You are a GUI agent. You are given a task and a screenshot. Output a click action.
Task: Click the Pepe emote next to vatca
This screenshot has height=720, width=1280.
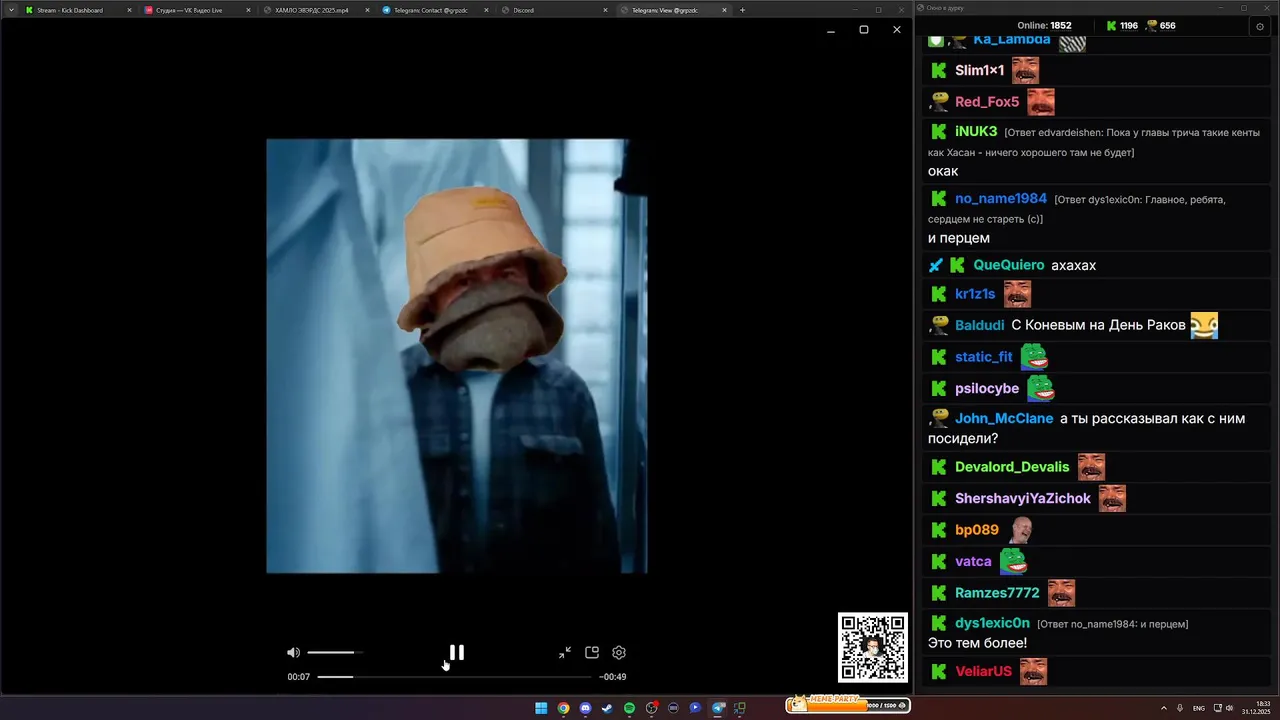point(1013,561)
